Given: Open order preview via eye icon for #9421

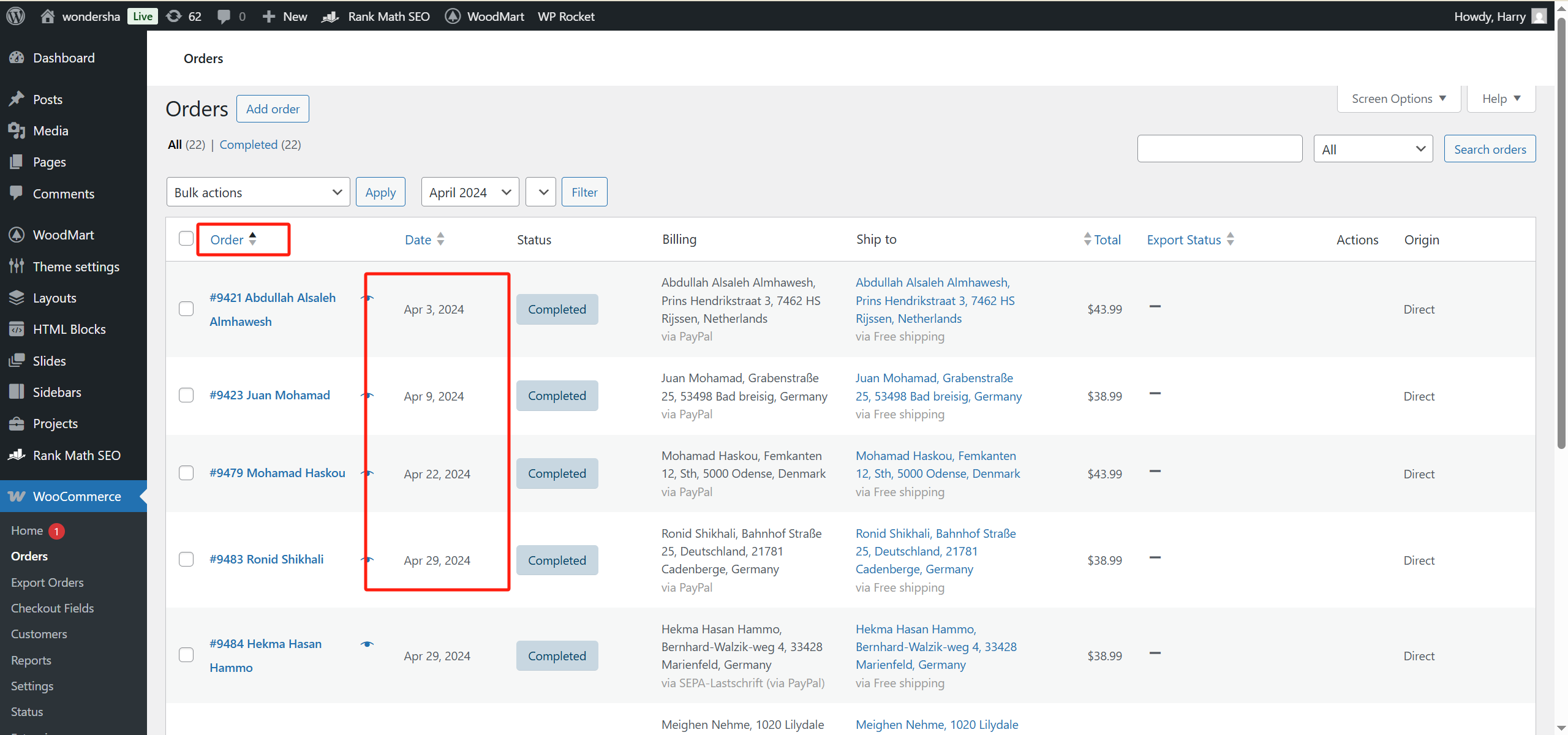Looking at the screenshot, I should click(x=368, y=298).
